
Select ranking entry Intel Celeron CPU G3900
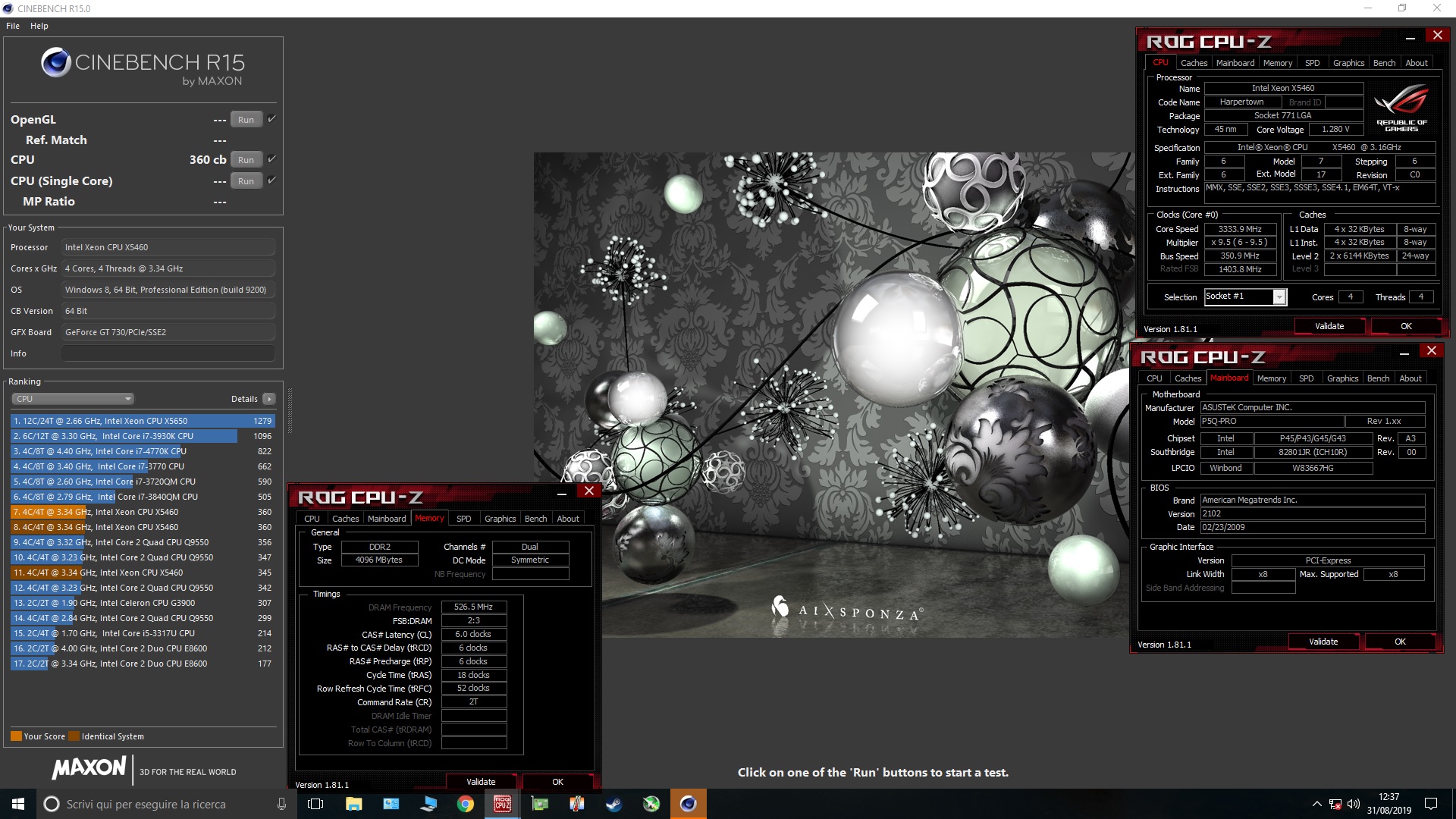coord(143,603)
